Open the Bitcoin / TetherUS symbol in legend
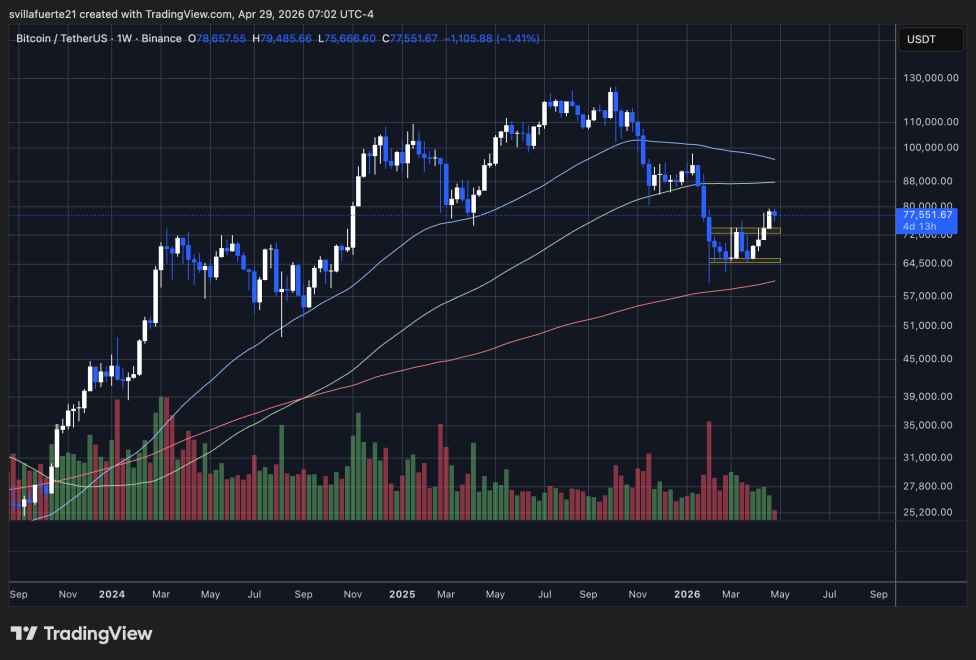The height and width of the screenshot is (660, 976). click(63, 39)
